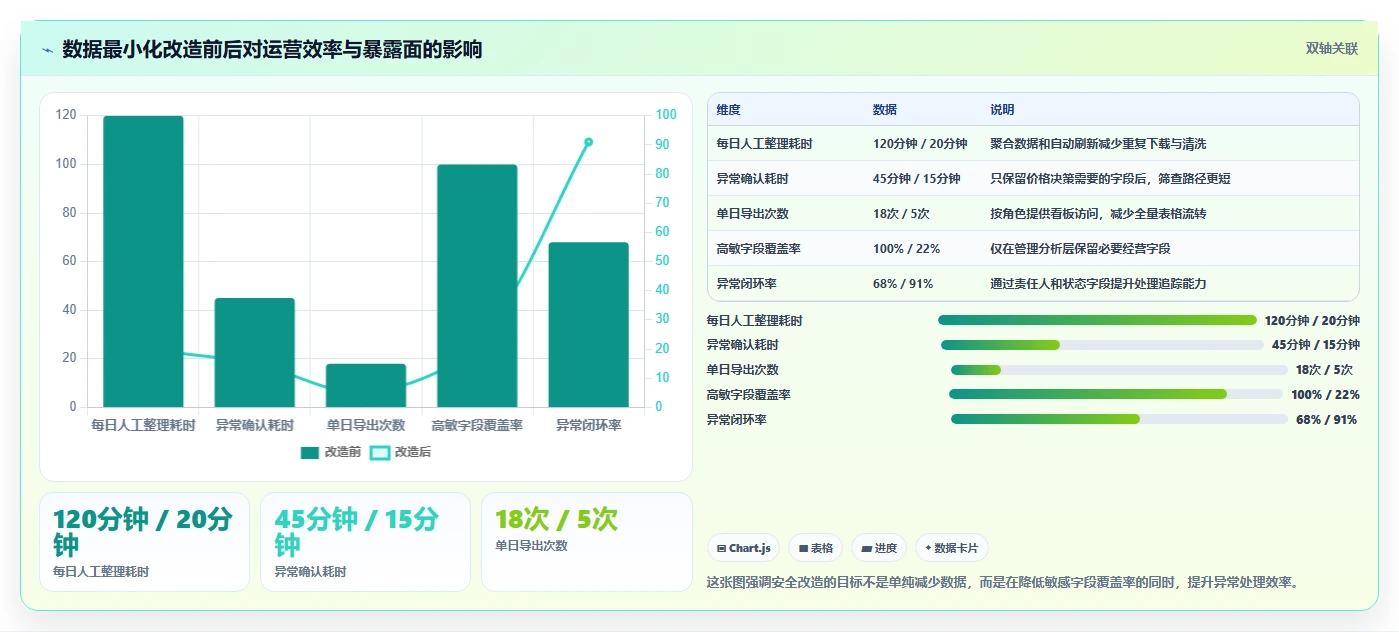Click the 45分钟 / 15分钟 stat card
The image size is (1399, 632).
[x=365, y=542]
